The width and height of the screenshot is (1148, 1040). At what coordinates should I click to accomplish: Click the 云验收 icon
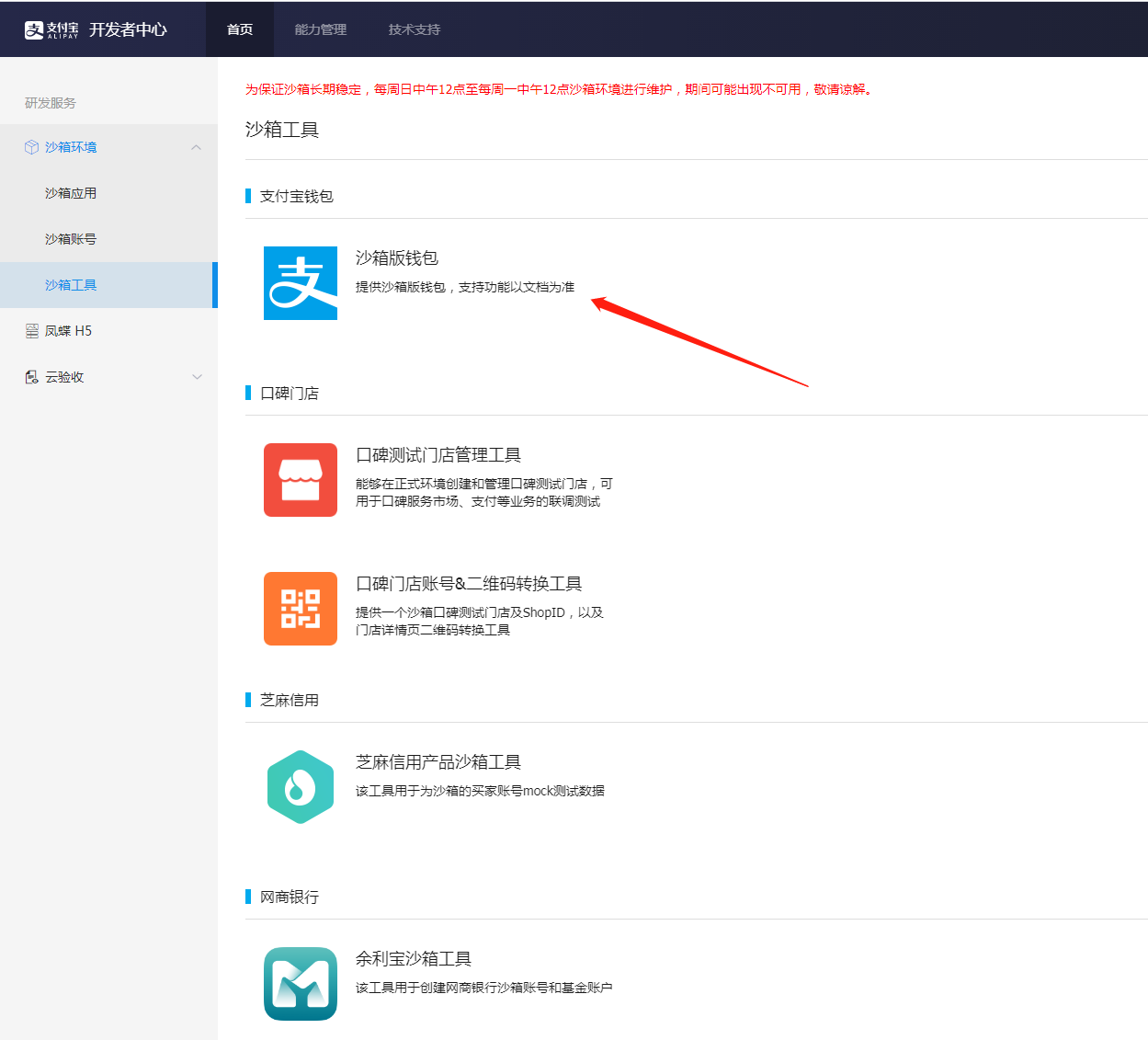pyautogui.click(x=32, y=377)
